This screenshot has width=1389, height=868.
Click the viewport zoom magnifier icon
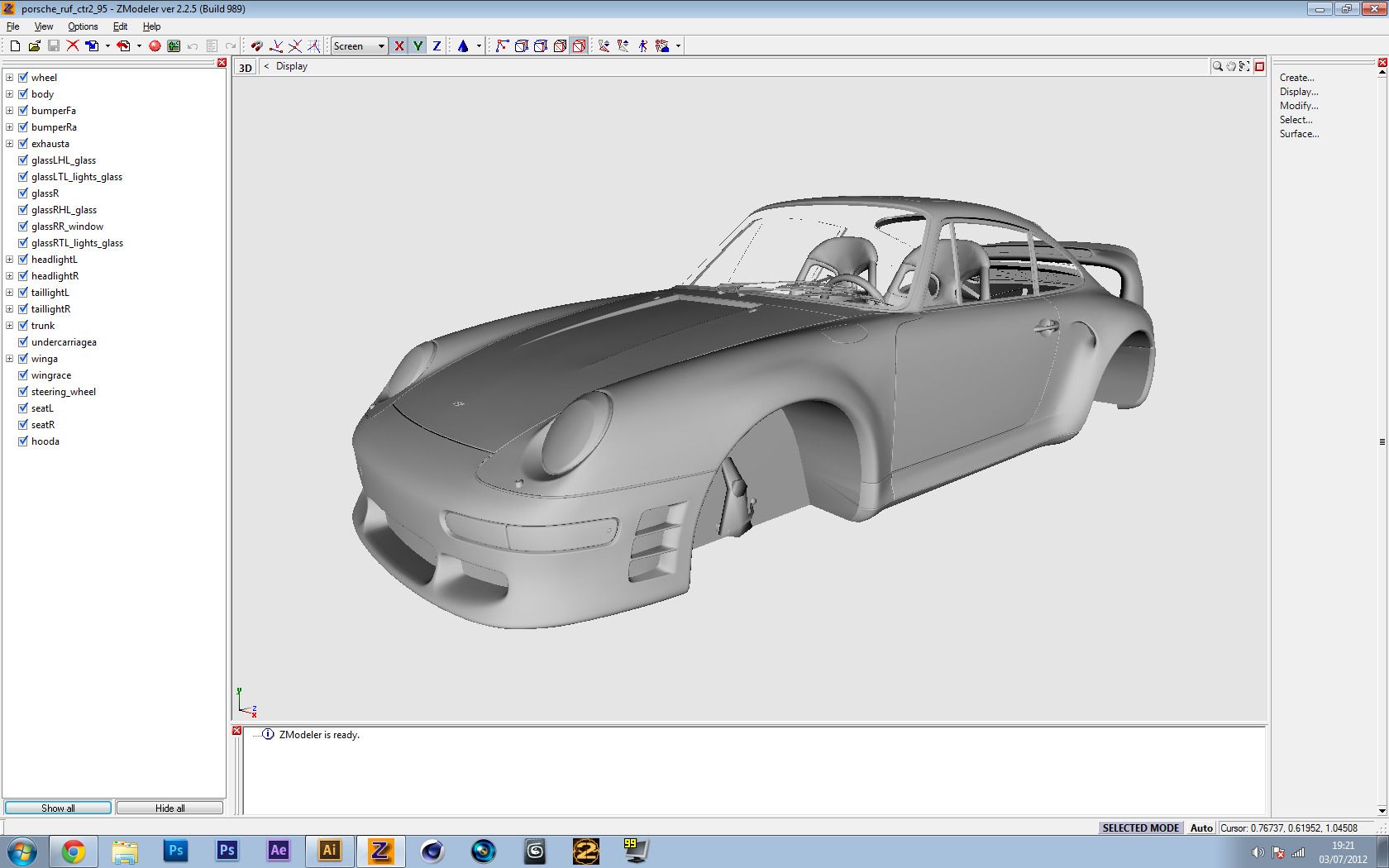point(1217,67)
